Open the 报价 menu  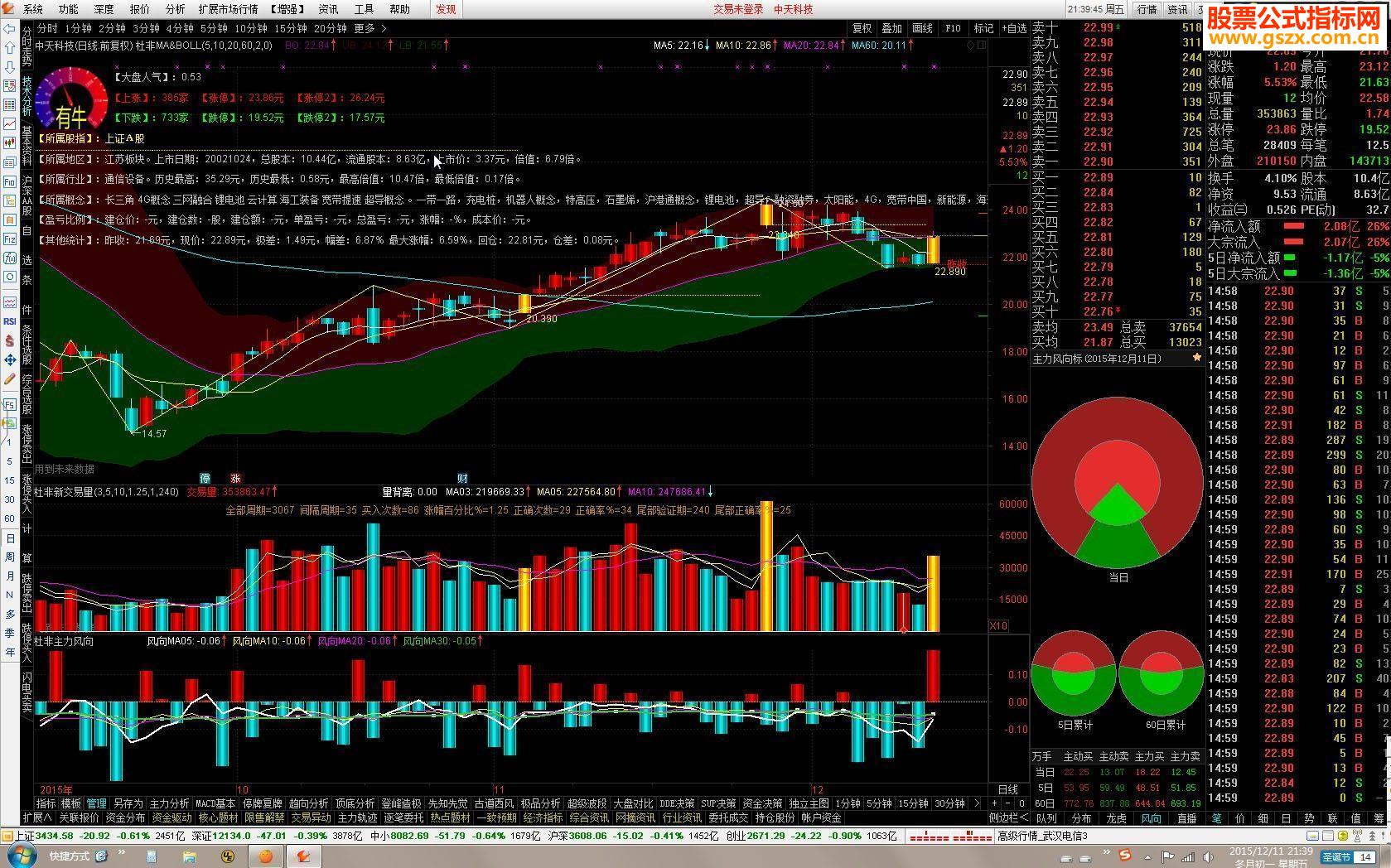click(x=140, y=9)
